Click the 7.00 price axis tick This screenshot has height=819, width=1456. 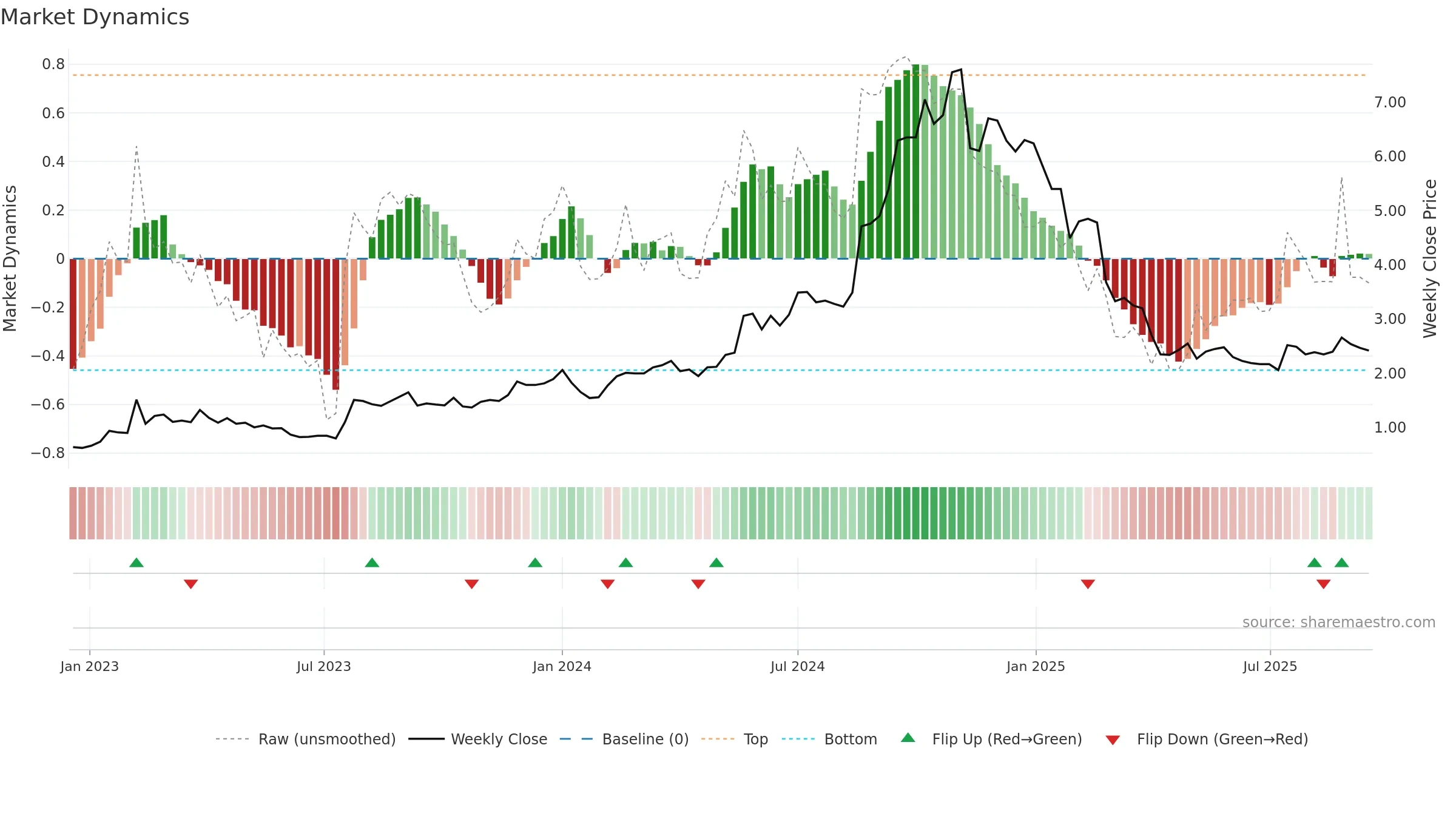[1390, 102]
